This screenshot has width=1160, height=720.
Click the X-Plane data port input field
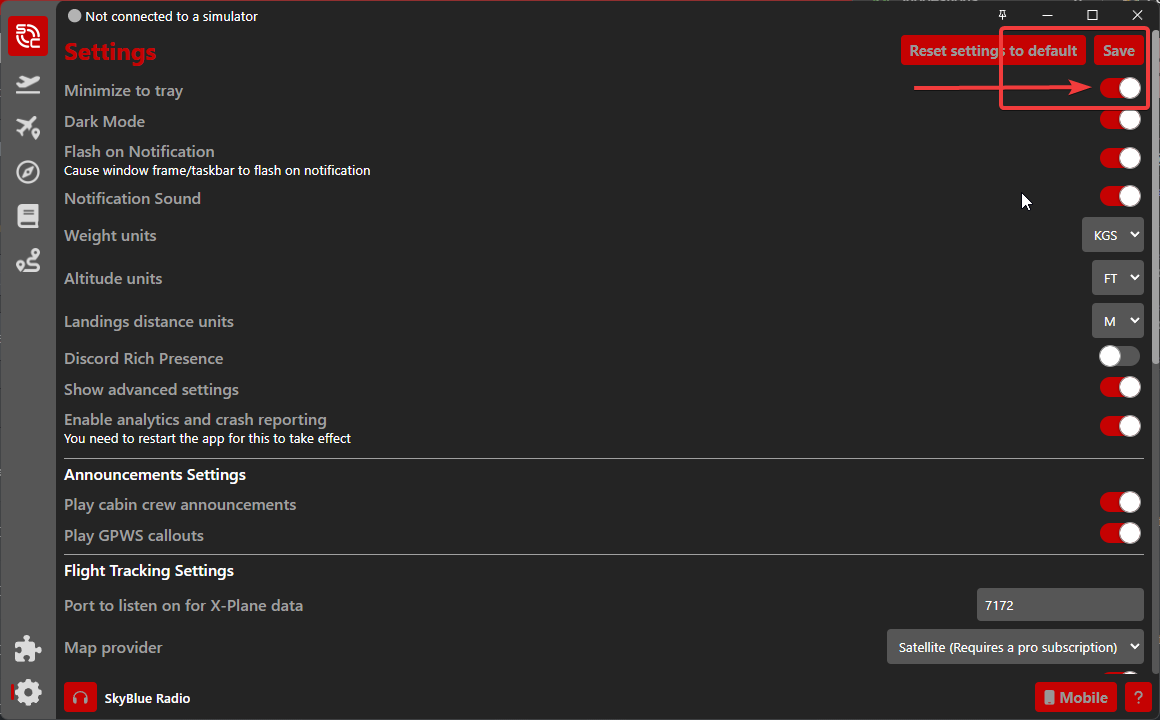[1059, 605]
